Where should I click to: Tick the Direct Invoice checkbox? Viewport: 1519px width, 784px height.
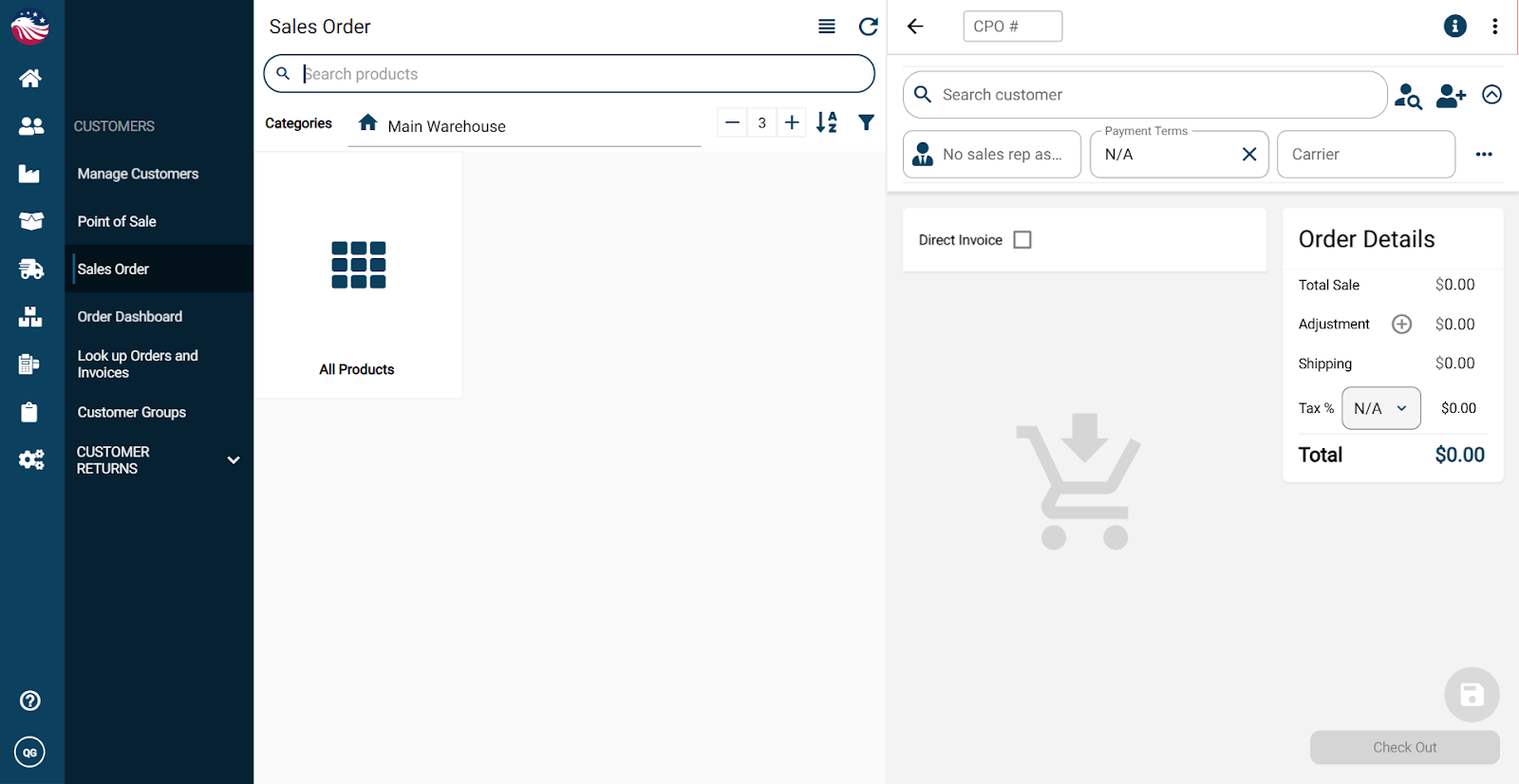[1022, 240]
